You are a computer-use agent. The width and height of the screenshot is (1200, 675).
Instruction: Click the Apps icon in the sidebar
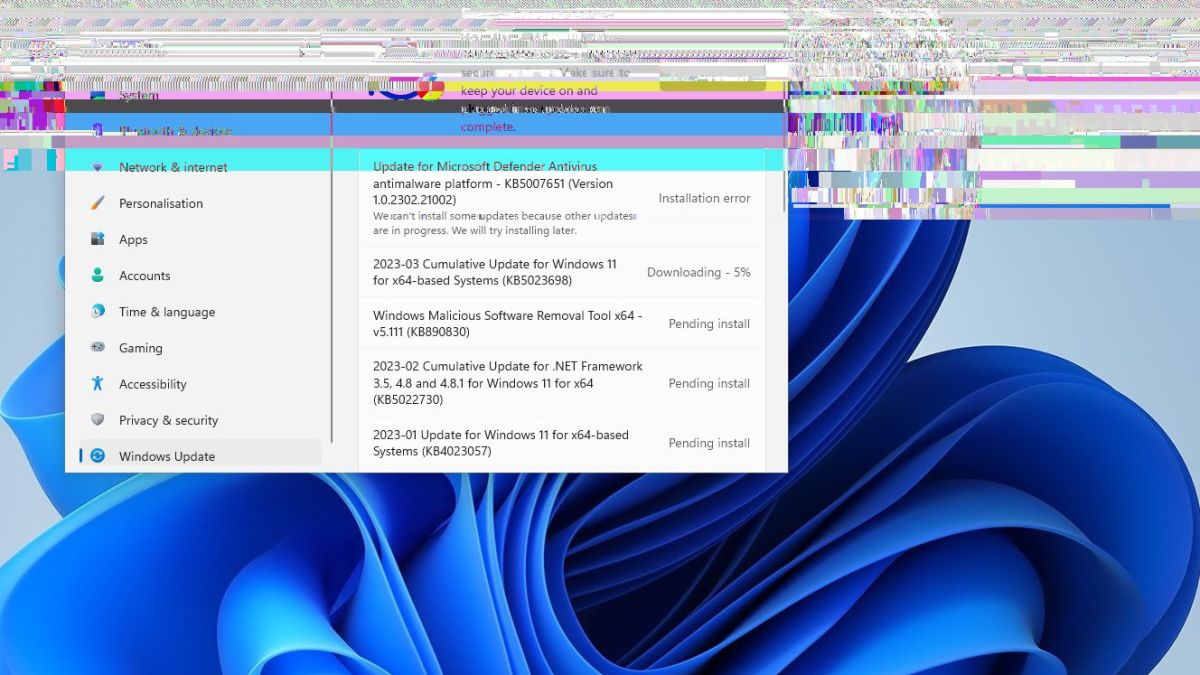pos(97,239)
